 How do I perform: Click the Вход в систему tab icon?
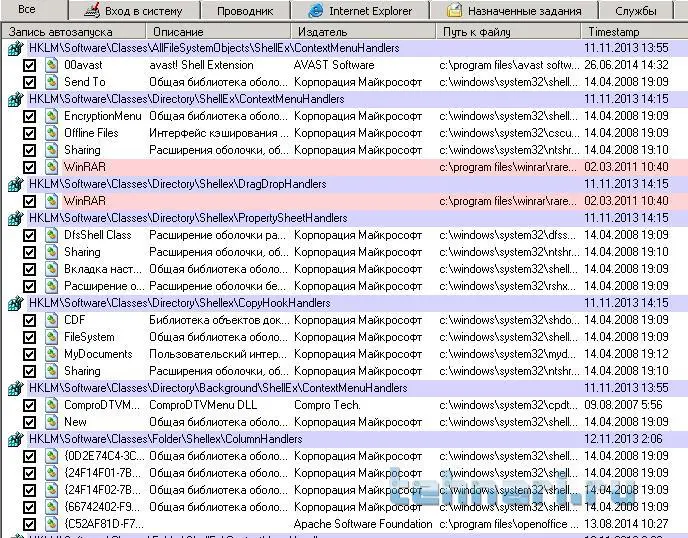(x=92, y=10)
